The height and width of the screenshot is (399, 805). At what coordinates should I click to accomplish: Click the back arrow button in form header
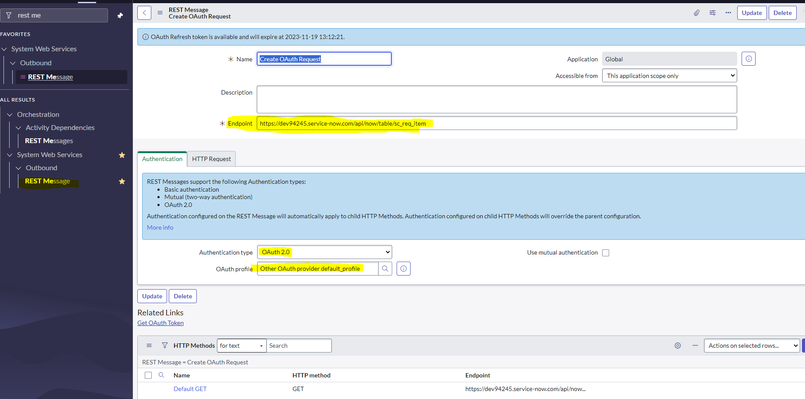[144, 13]
